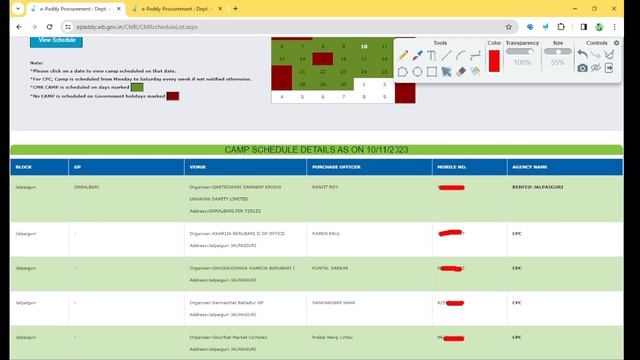Select the eraser tool
The width and height of the screenshot is (640, 360).
click(461, 72)
